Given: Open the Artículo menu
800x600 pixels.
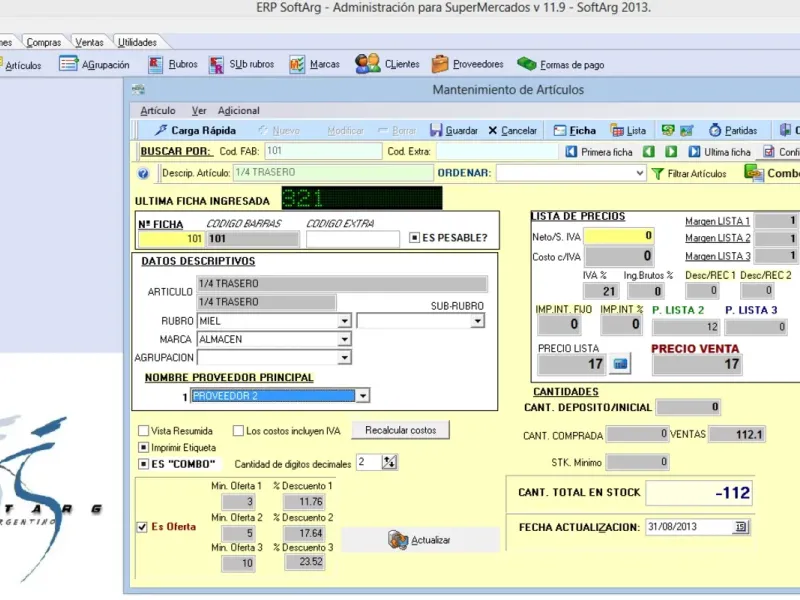Looking at the screenshot, I should coord(158,111).
